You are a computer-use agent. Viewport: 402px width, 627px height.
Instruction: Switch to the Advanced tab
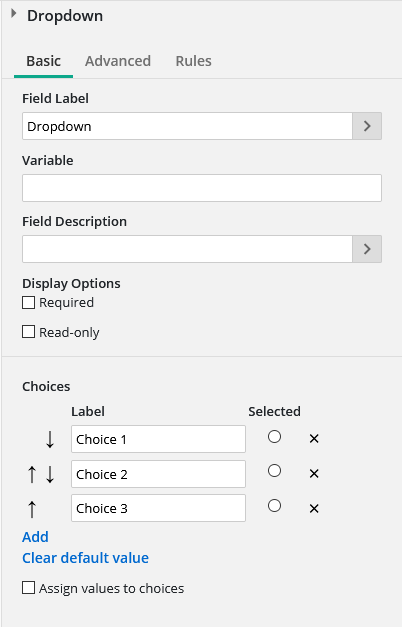pos(118,61)
